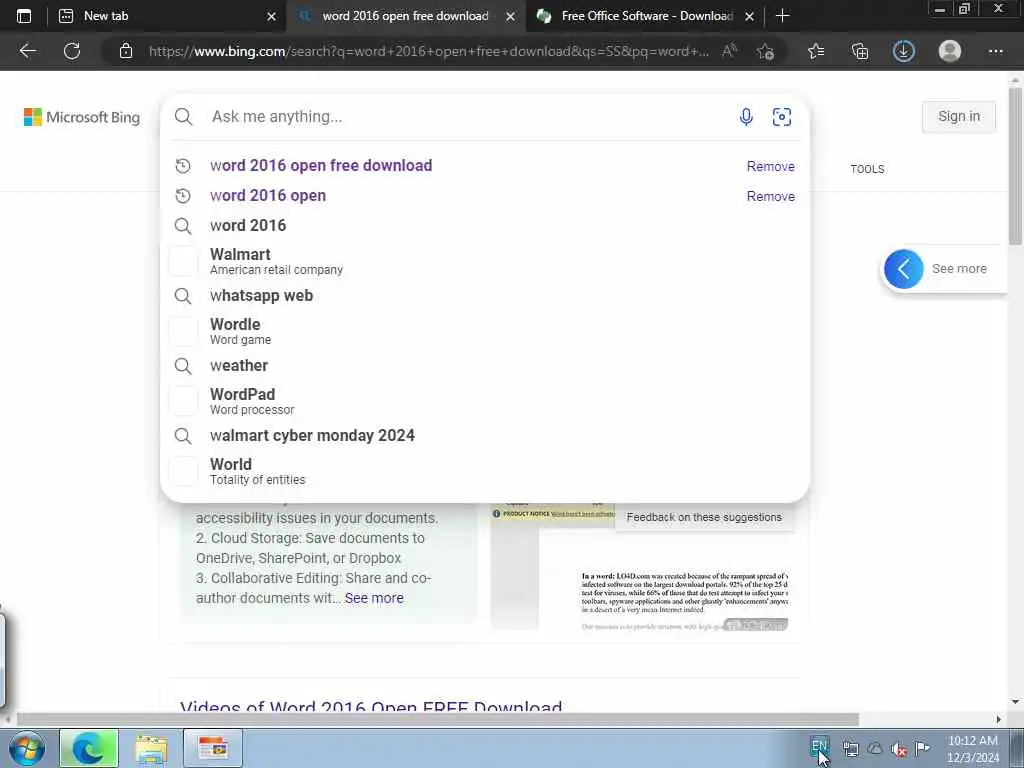Click the muted volume tray icon

899,749
